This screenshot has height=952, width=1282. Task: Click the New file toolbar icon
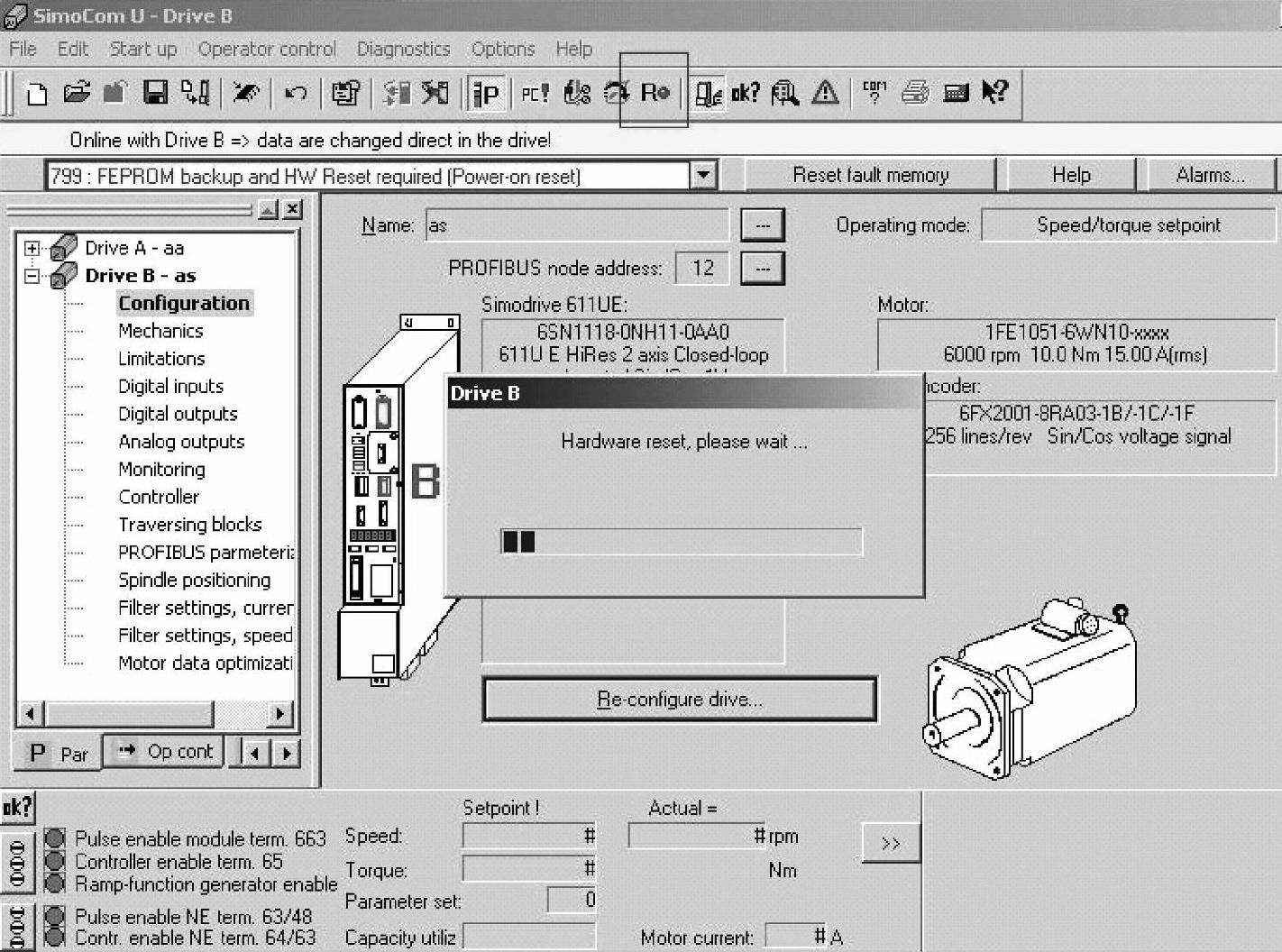pos(37,93)
